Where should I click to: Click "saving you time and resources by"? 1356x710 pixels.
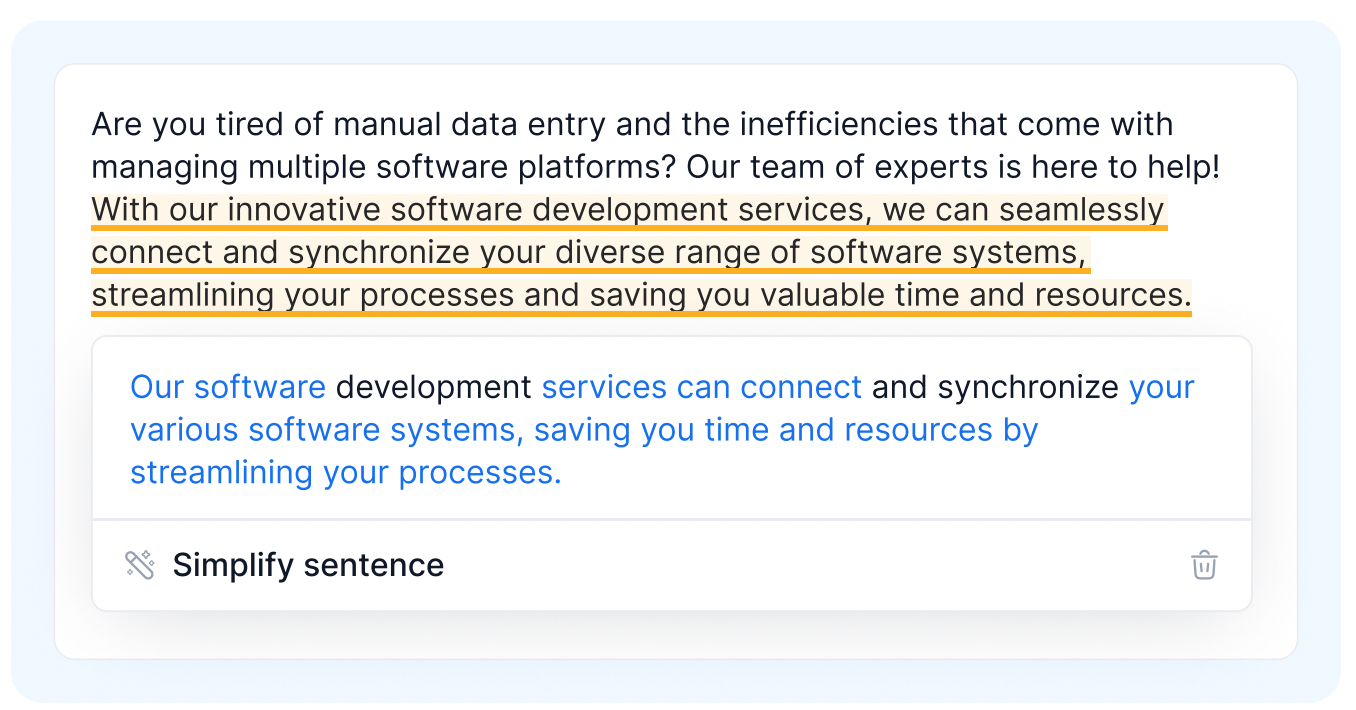pos(786,430)
